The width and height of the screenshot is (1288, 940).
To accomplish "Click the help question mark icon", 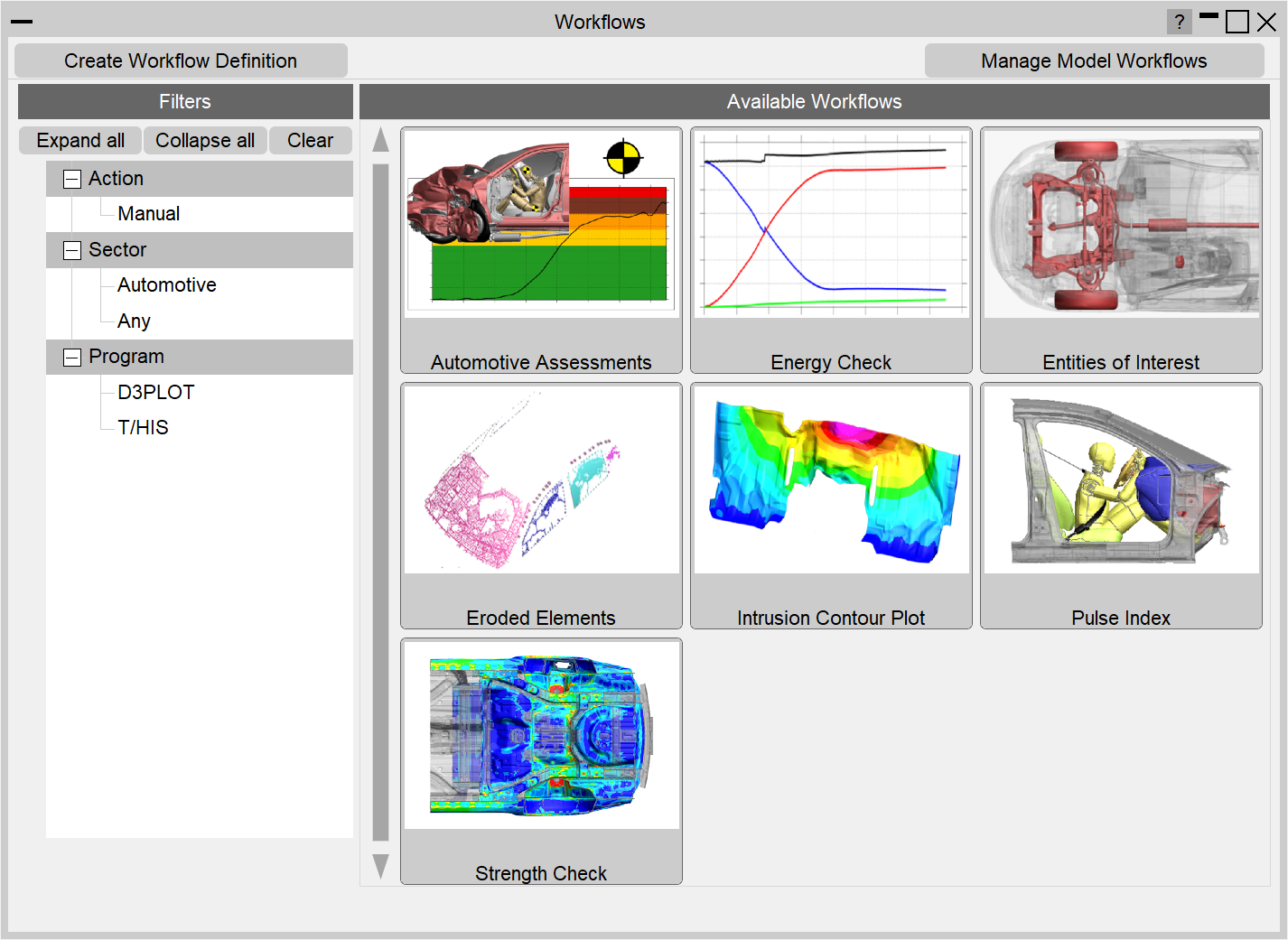I will click(x=1179, y=22).
